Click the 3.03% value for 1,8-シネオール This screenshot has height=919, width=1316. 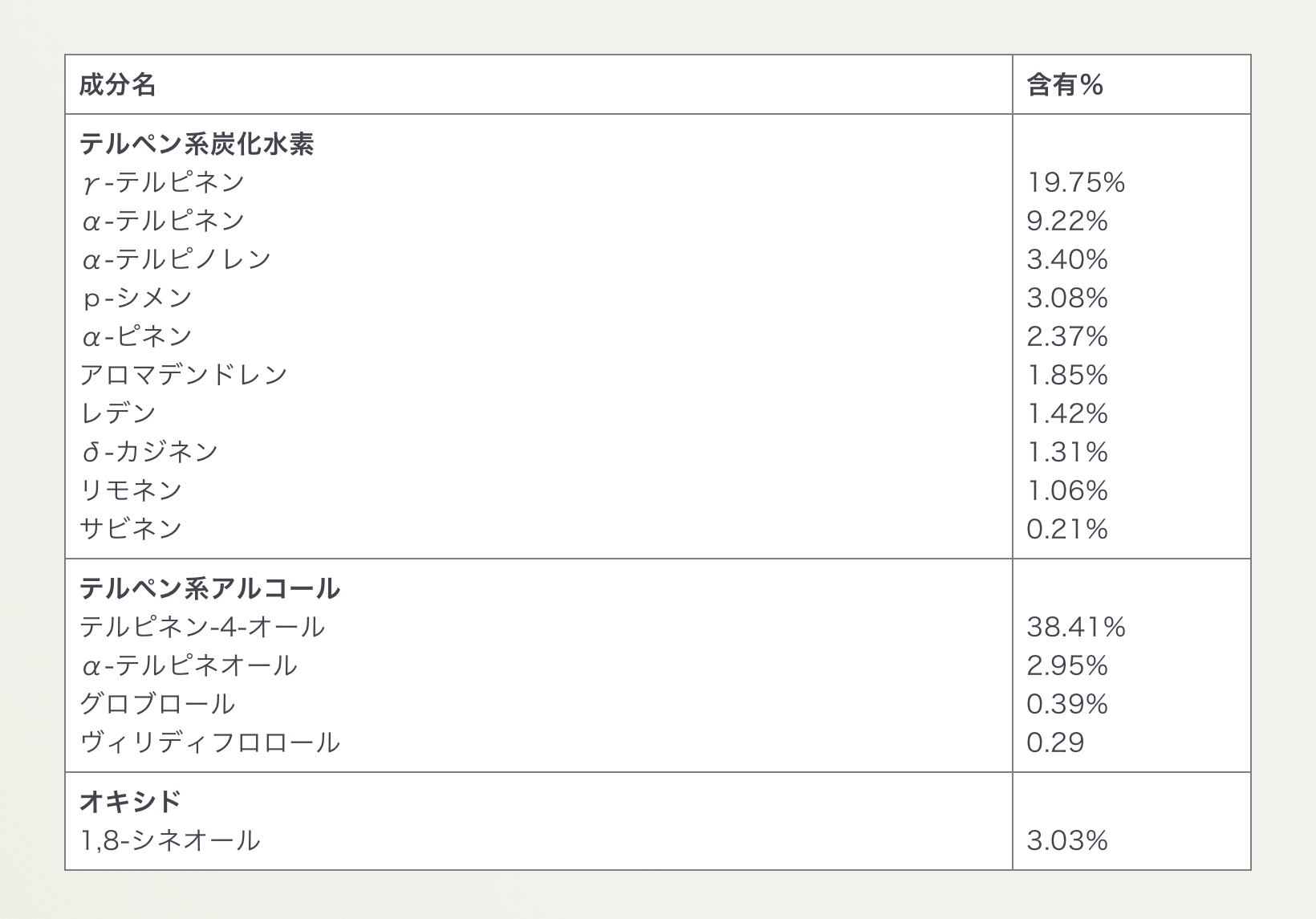coord(1066,840)
